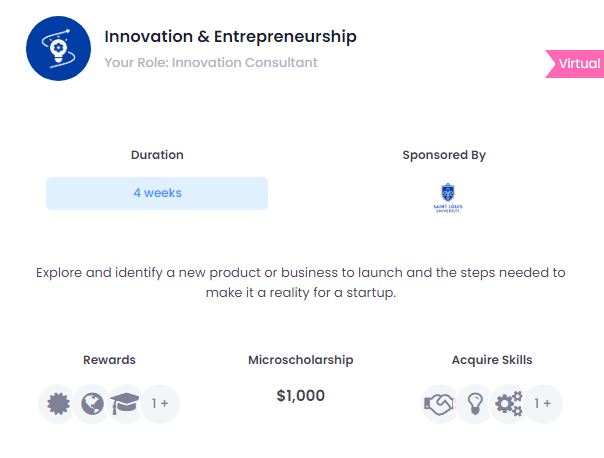Screen dimensions: 604x458
Task: Click the program description paragraph
Action: pos(300,282)
